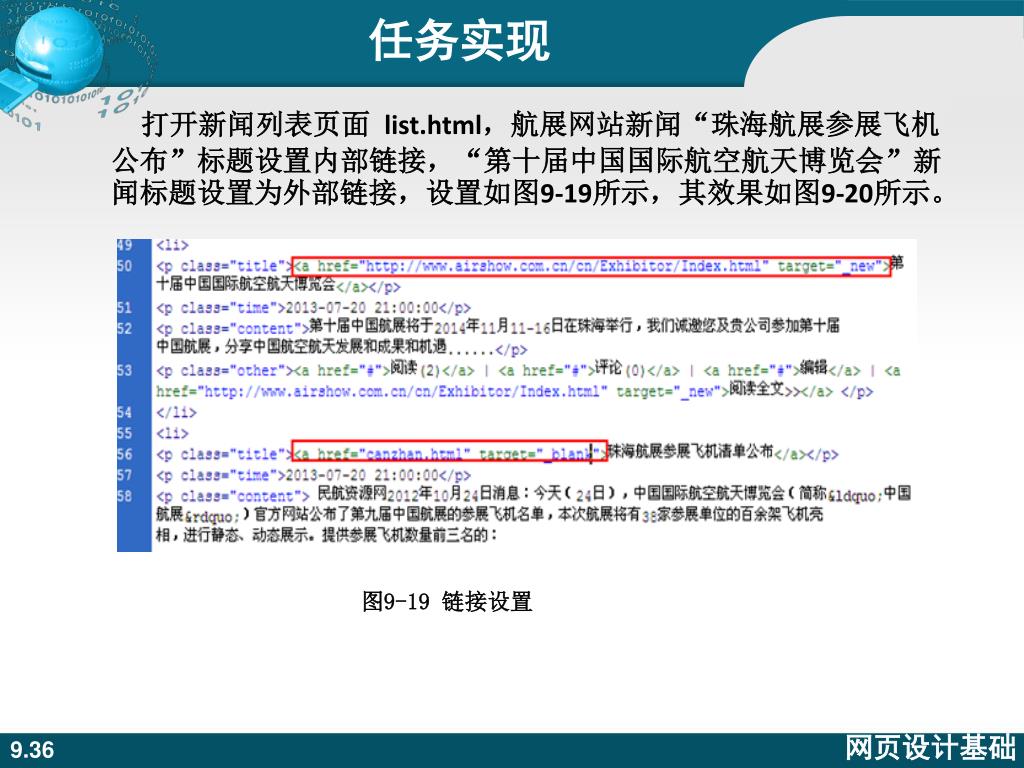This screenshot has width=1024, height=768.
Task: Click the 评论 (0) link text on line 53
Action: (x=620, y=369)
